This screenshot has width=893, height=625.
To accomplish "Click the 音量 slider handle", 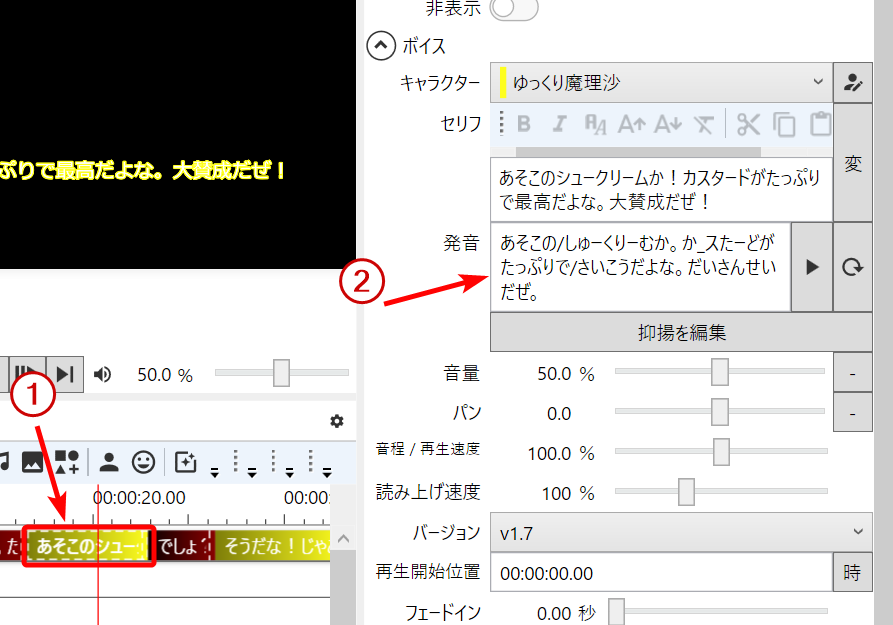I will pyautogui.click(x=719, y=373).
